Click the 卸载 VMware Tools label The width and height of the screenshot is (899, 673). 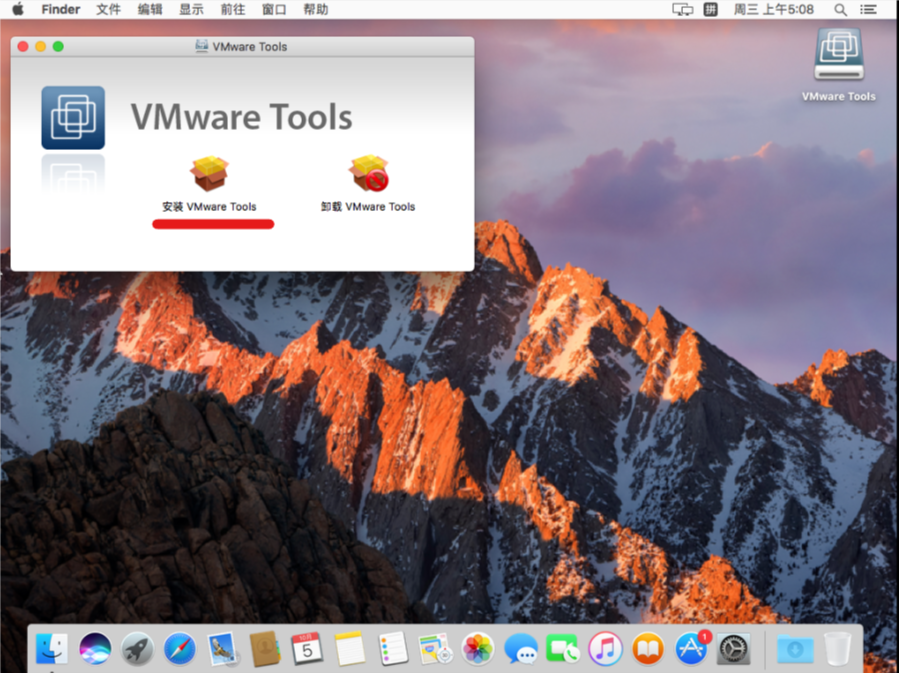[368, 207]
